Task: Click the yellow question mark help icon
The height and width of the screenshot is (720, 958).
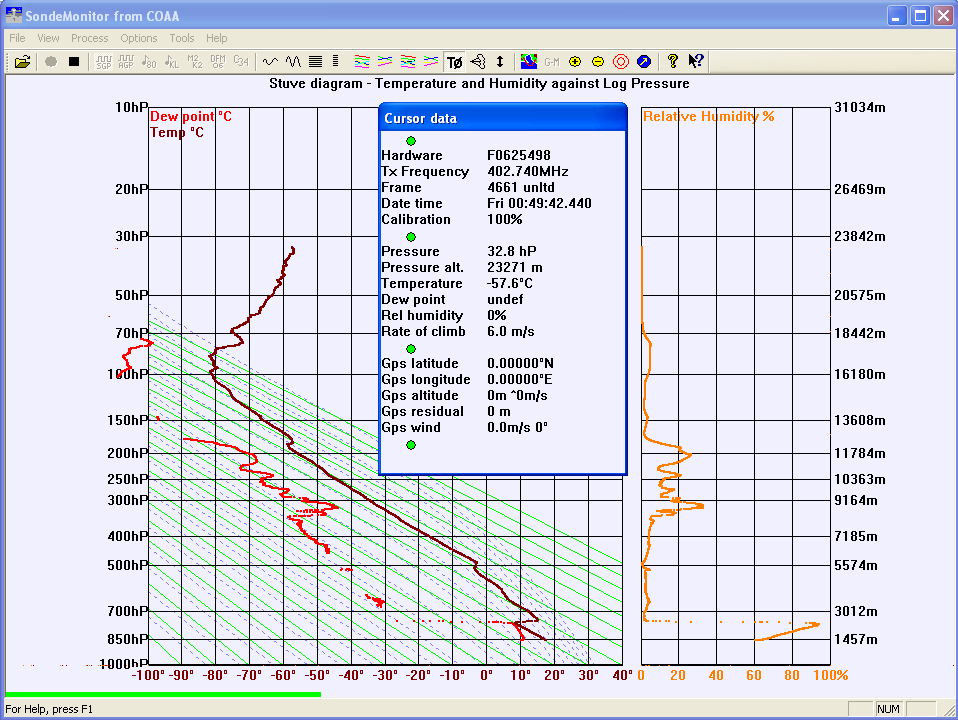Action: point(673,61)
